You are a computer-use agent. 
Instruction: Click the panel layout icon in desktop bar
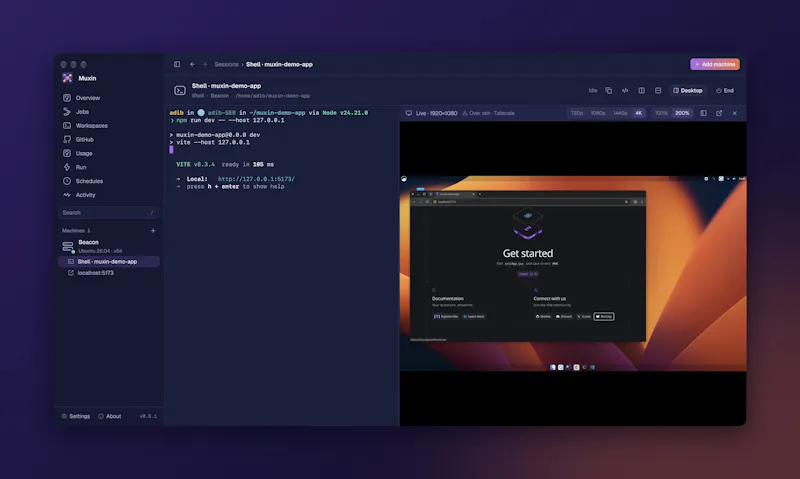704,113
